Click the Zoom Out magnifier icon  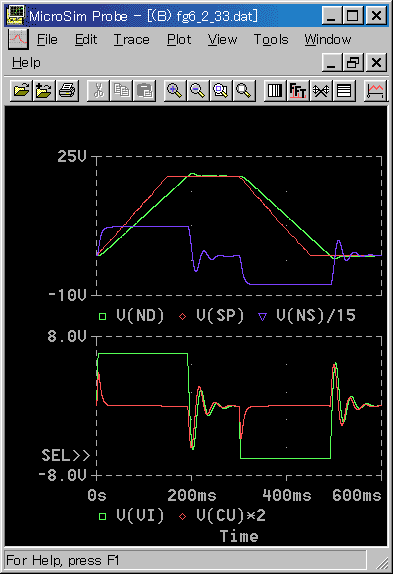197,90
